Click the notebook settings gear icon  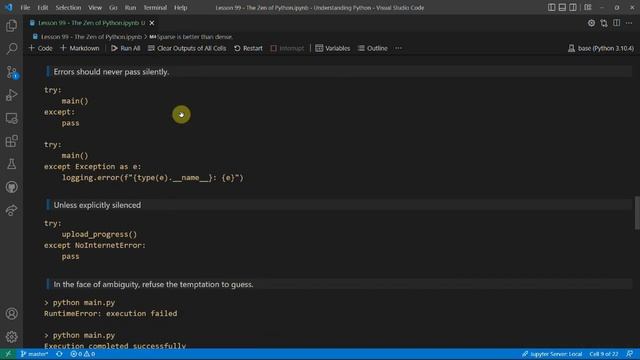tap(591, 23)
